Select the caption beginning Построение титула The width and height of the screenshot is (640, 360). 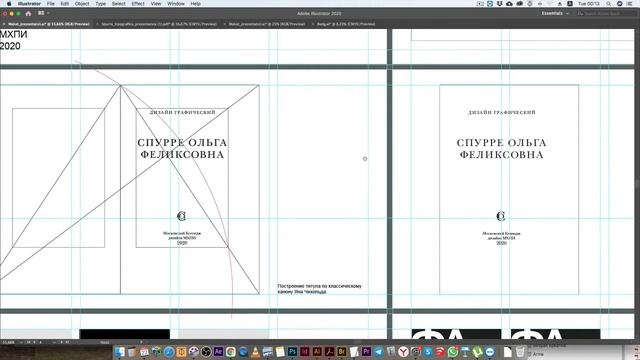(x=319, y=289)
